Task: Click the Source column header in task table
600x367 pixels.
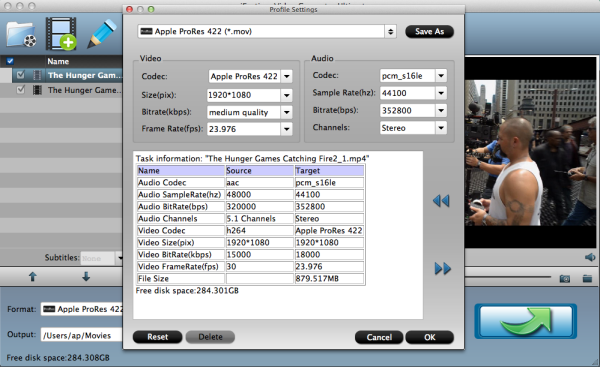Action: tap(259, 170)
